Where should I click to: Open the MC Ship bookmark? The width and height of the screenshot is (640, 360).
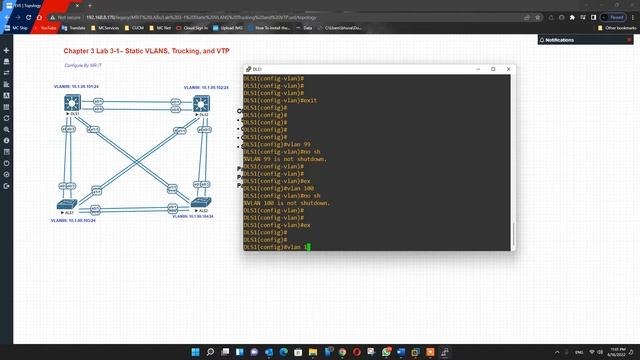click(x=16, y=28)
